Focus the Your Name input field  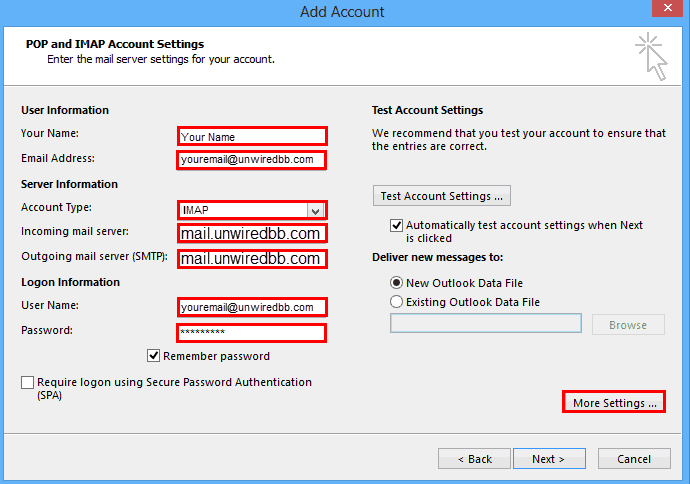(252, 136)
